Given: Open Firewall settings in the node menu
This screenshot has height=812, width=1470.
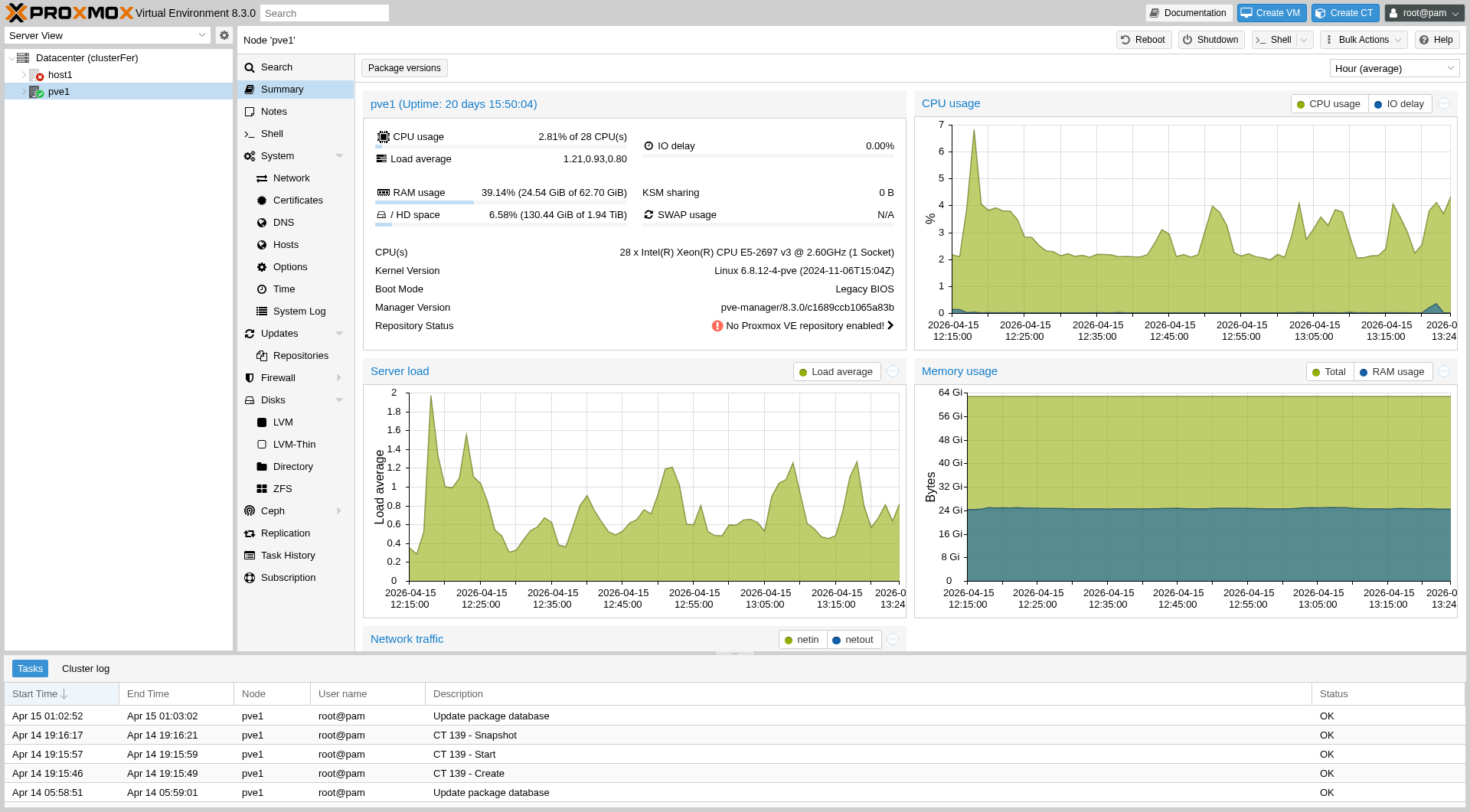Looking at the screenshot, I should coord(278,378).
